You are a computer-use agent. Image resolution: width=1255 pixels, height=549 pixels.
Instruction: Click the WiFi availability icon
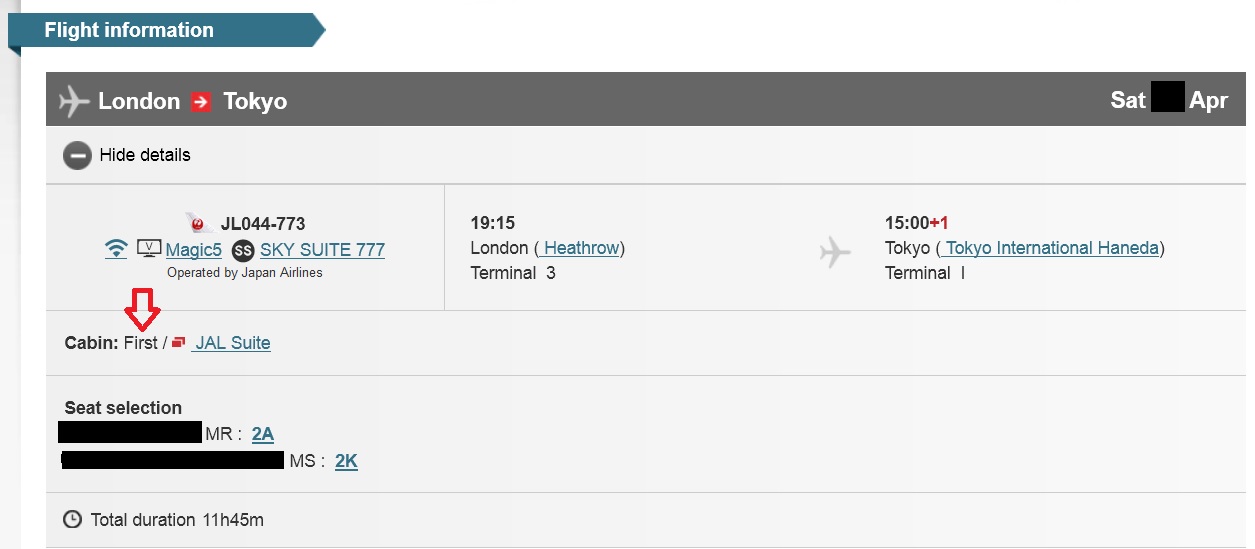tap(116, 249)
